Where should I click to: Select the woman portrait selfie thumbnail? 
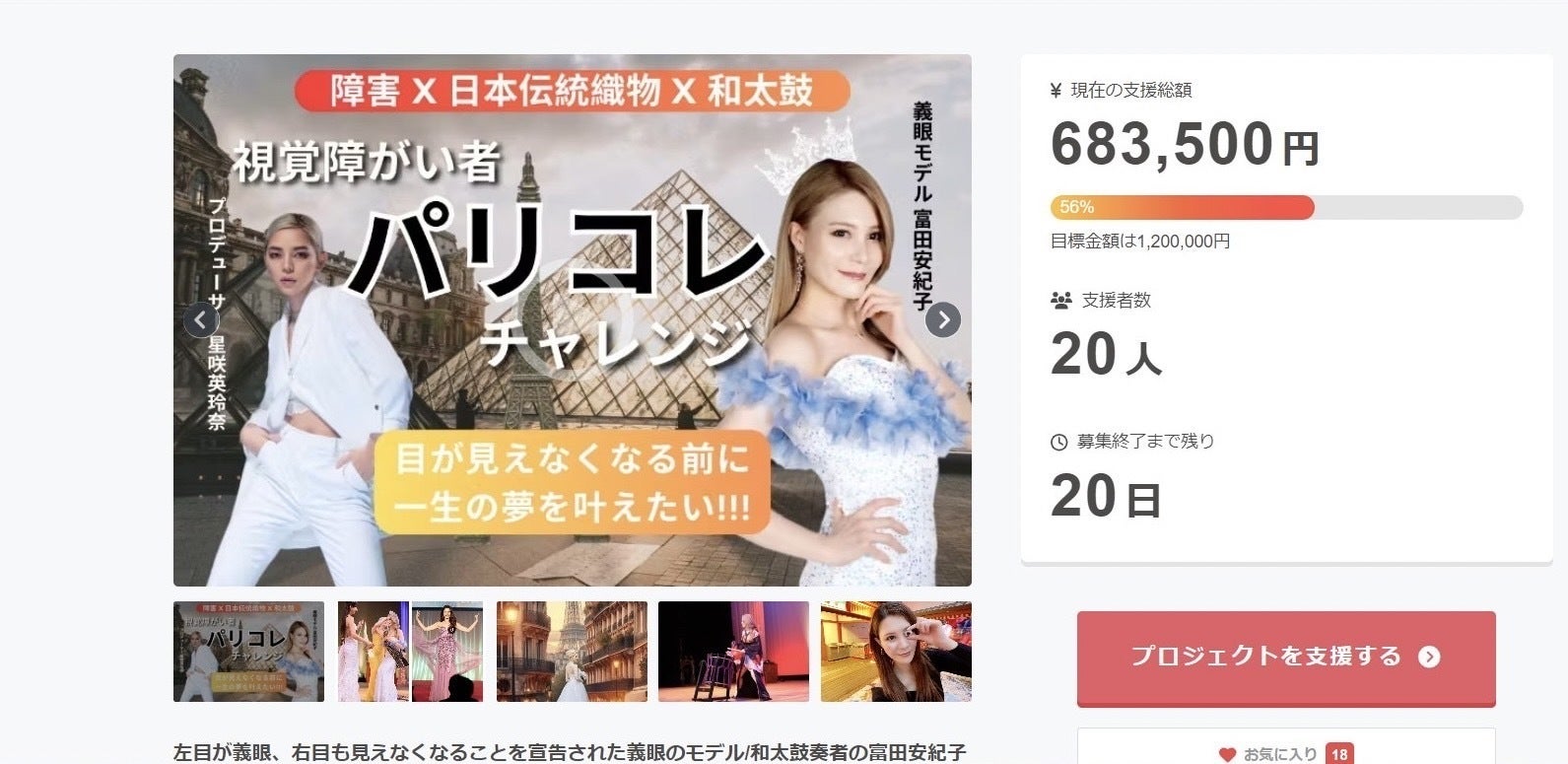coord(896,652)
